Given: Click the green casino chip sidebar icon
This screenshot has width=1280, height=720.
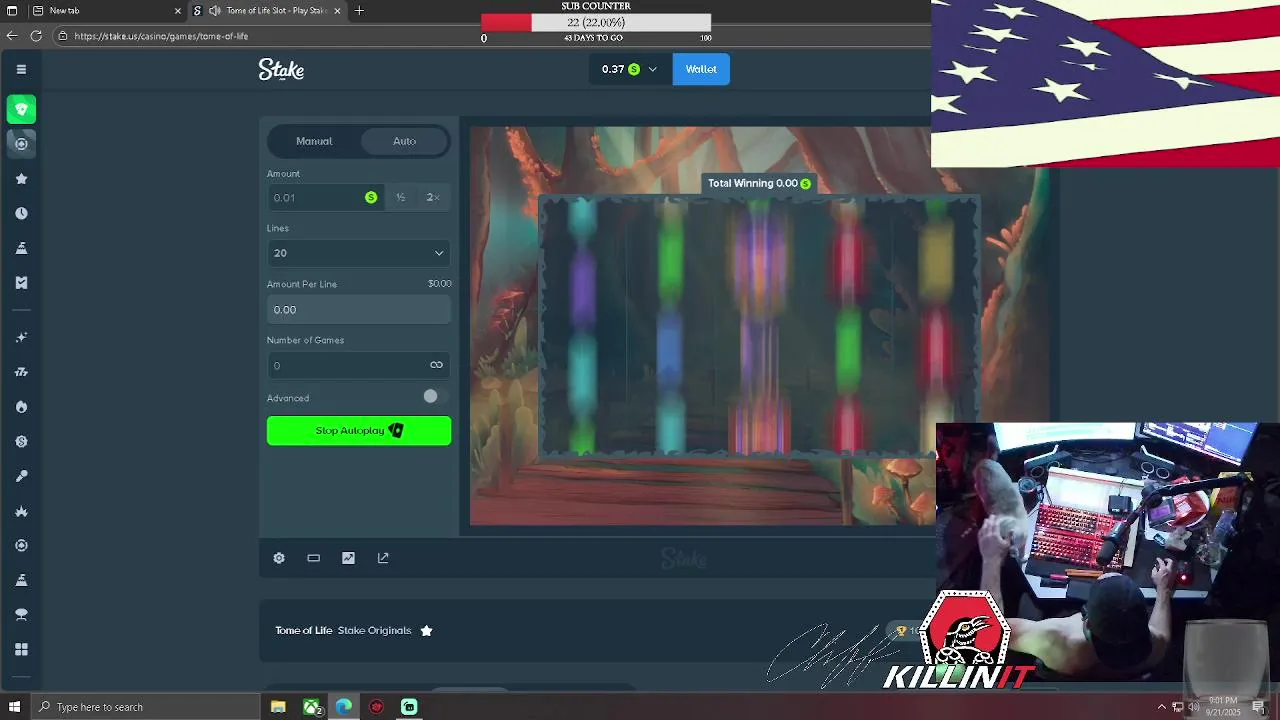Looking at the screenshot, I should coord(21,109).
